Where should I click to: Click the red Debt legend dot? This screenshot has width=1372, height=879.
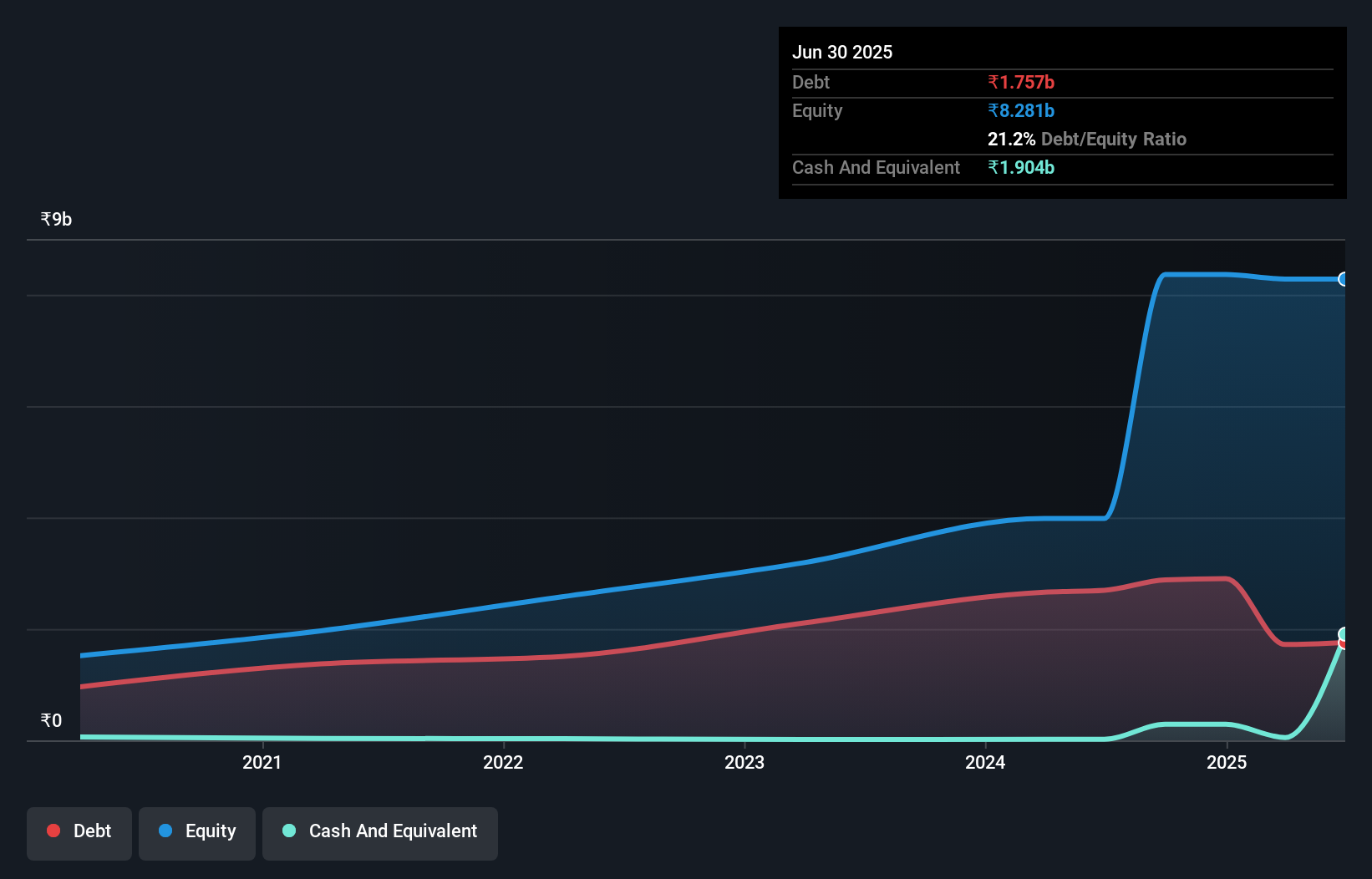(53, 831)
